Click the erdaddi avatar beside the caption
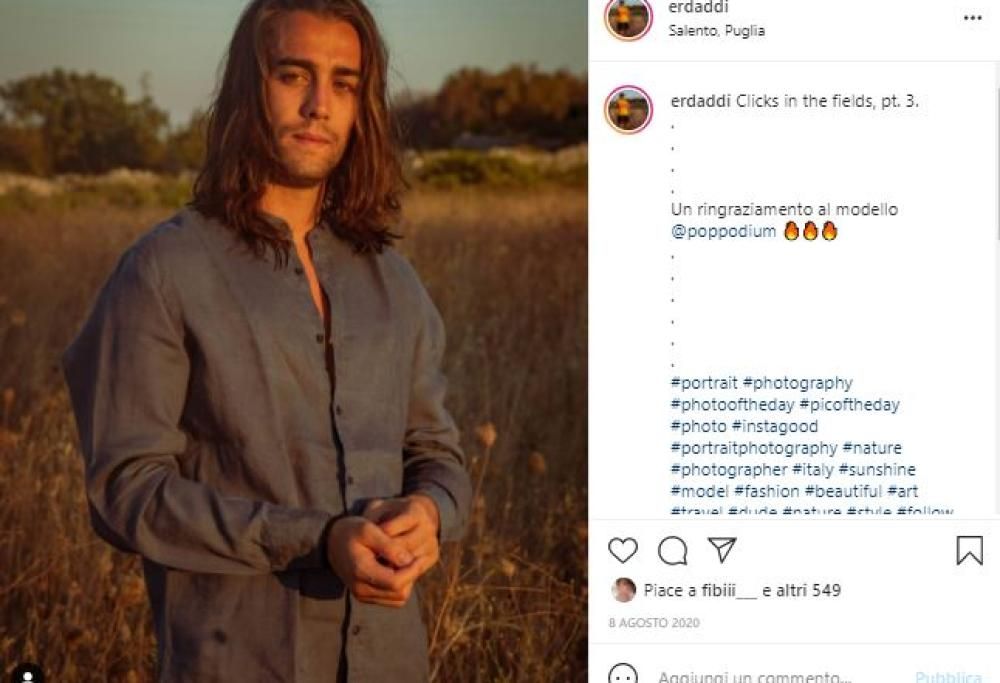1000x683 pixels. [x=628, y=109]
